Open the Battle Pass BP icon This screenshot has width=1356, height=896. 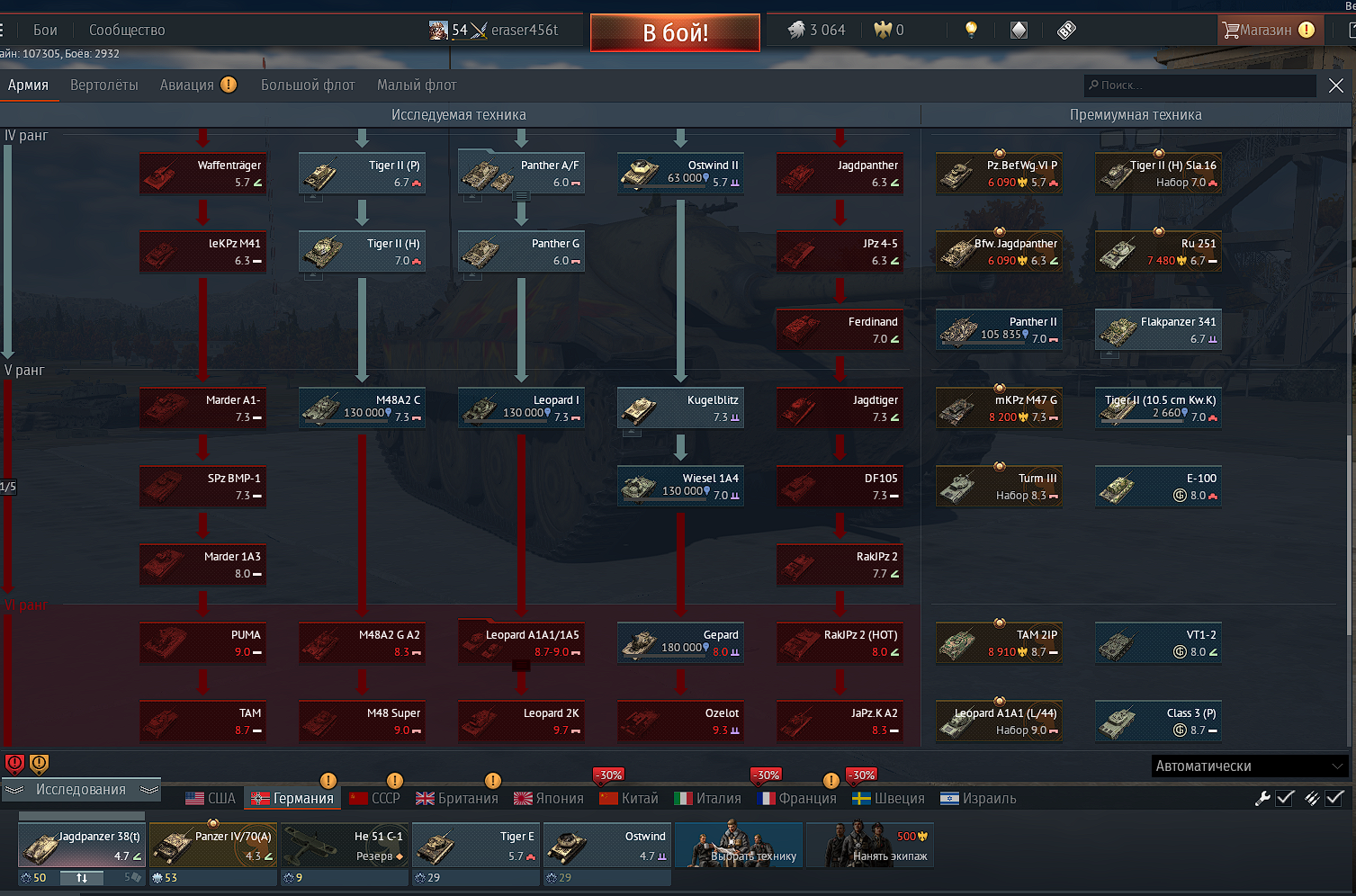[1066, 30]
